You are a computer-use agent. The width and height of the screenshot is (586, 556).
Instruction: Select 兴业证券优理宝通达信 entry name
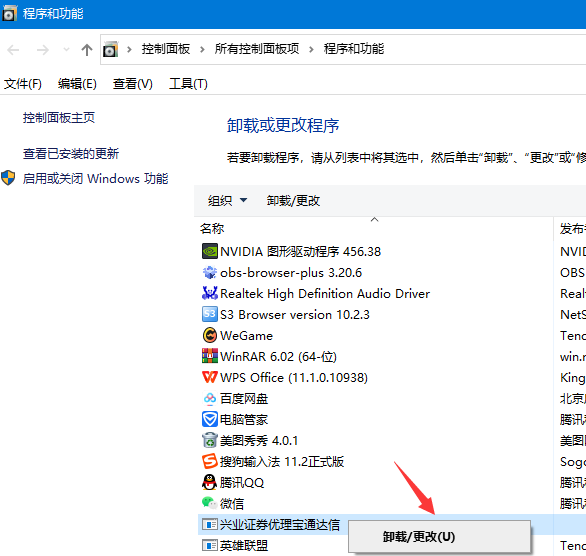[280, 525]
